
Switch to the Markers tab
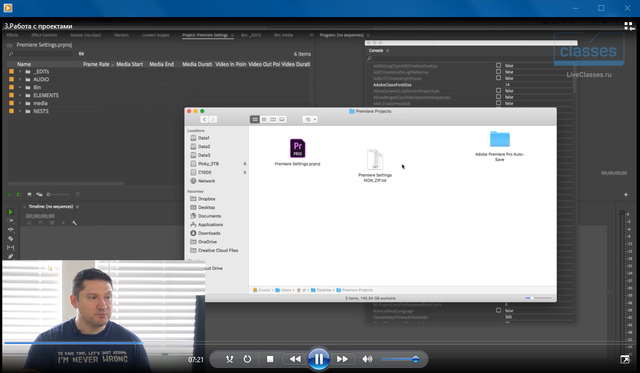pos(121,35)
